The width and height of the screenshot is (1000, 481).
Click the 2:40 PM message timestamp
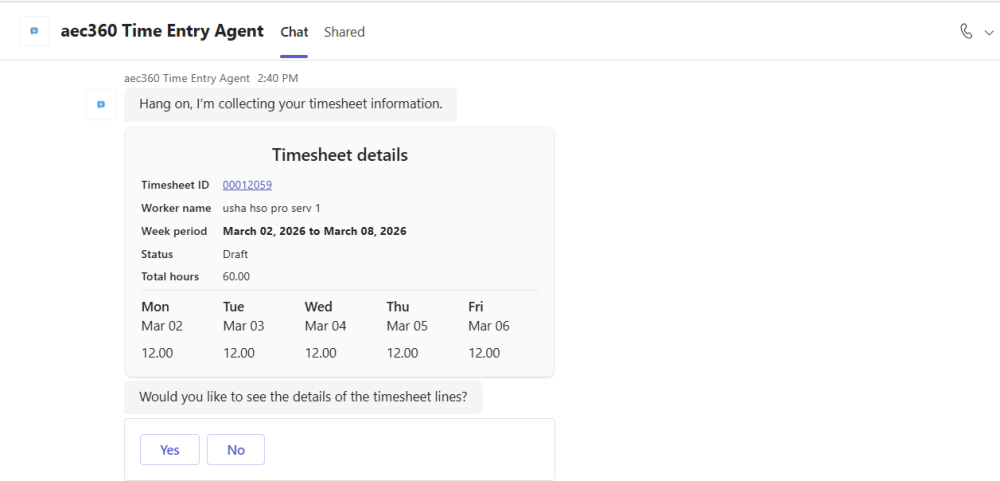click(x=277, y=78)
